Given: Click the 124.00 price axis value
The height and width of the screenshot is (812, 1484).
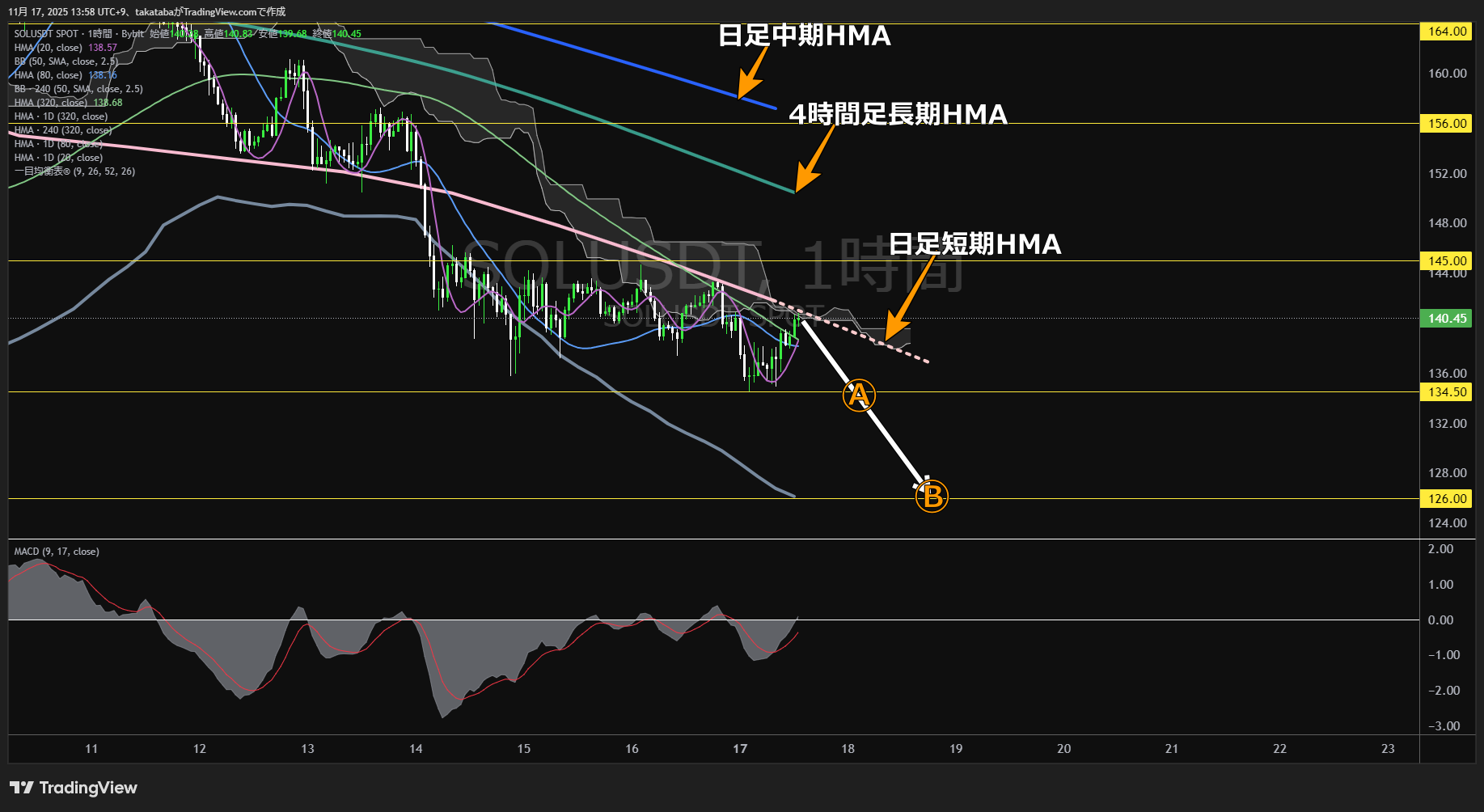Looking at the screenshot, I should (1448, 523).
